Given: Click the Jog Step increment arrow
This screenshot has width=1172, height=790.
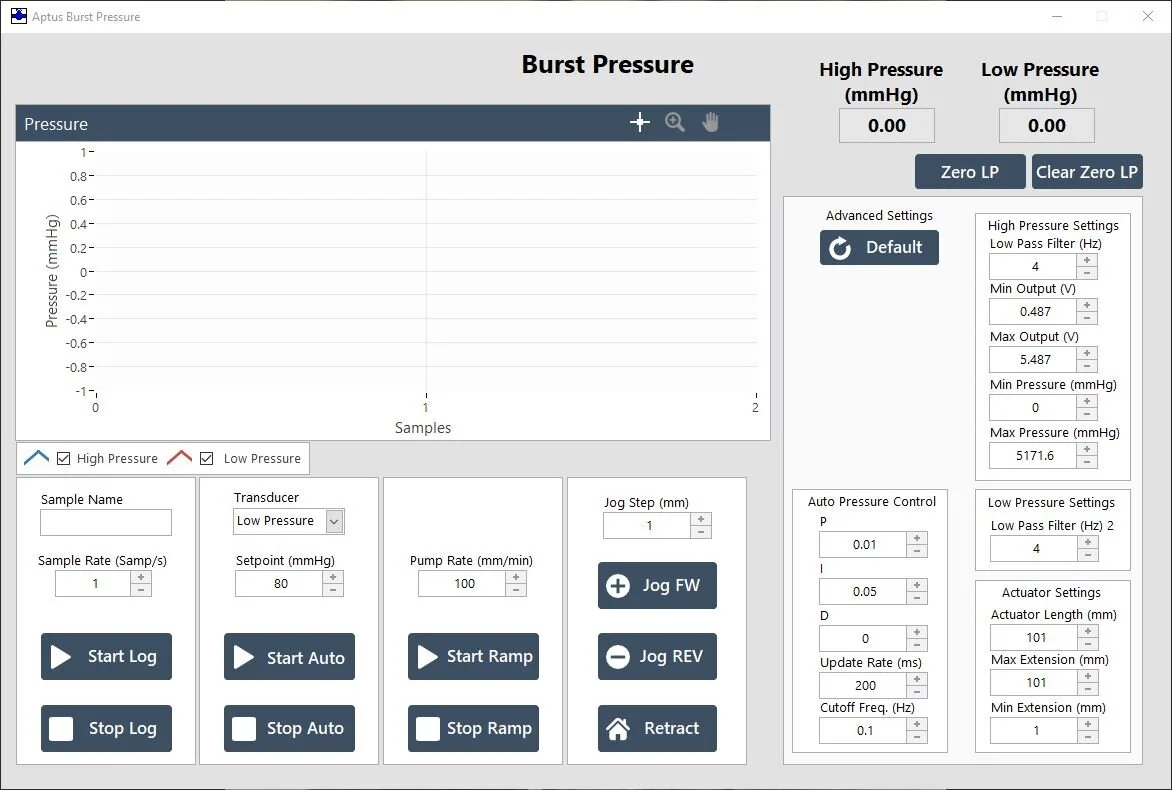Looking at the screenshot, I should [x=703, y=520].
